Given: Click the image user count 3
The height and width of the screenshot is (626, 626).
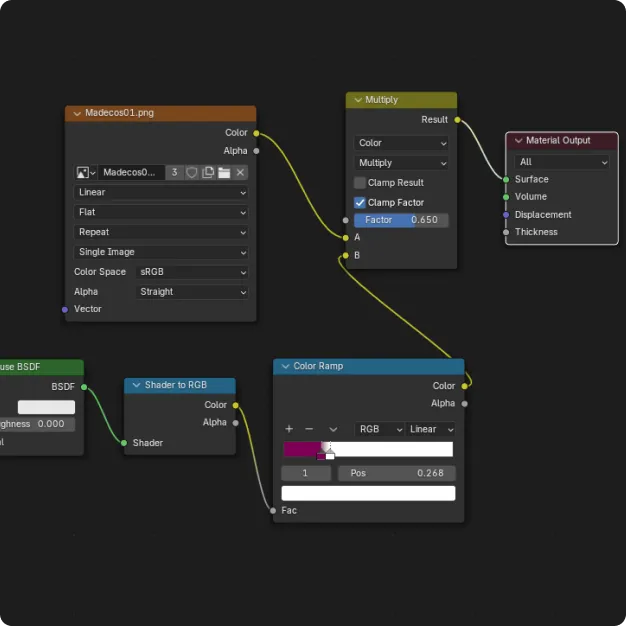Looking at the screenshot, I should 174,172.
